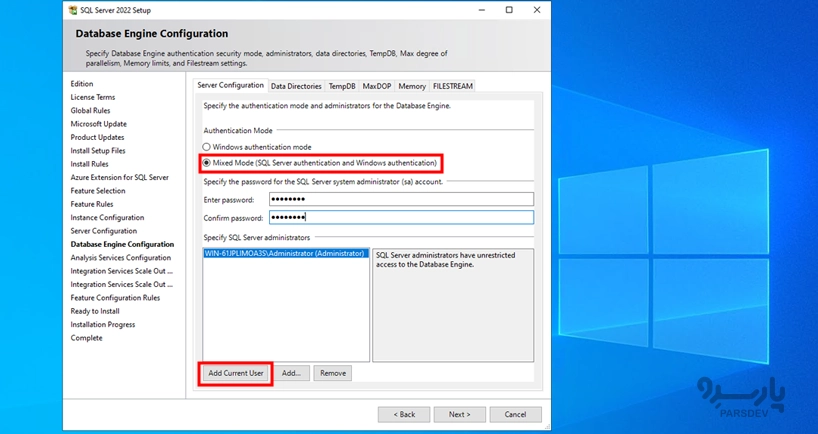Switch to the Memory tab
The height and width of the screenshot is (434, 818).
click(x=412, y=86)
